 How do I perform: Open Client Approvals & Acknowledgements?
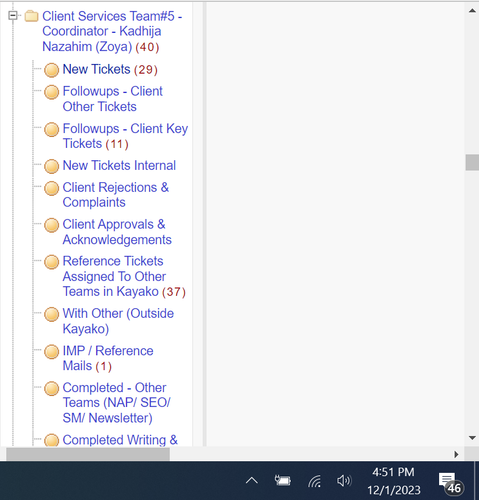[117, 232]
